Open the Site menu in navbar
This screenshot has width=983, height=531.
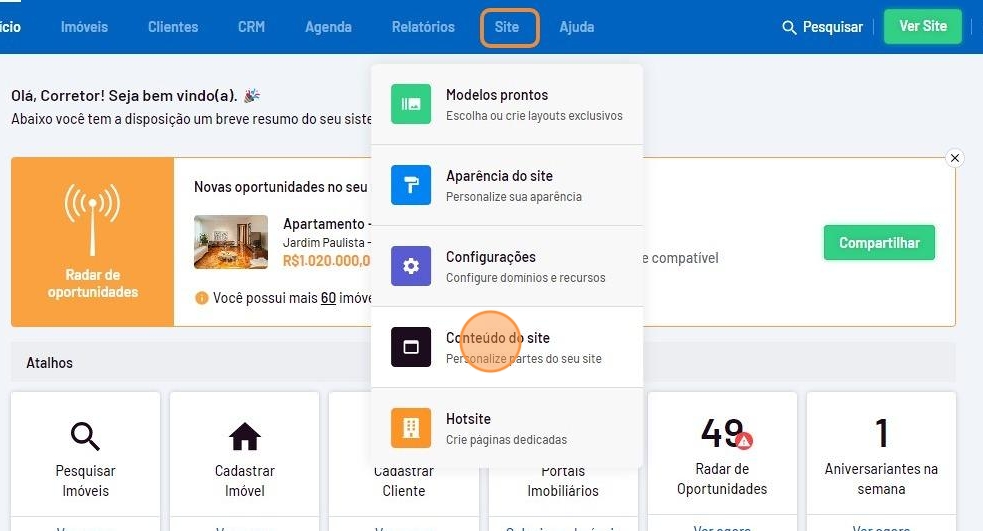(x=508, y=27)
